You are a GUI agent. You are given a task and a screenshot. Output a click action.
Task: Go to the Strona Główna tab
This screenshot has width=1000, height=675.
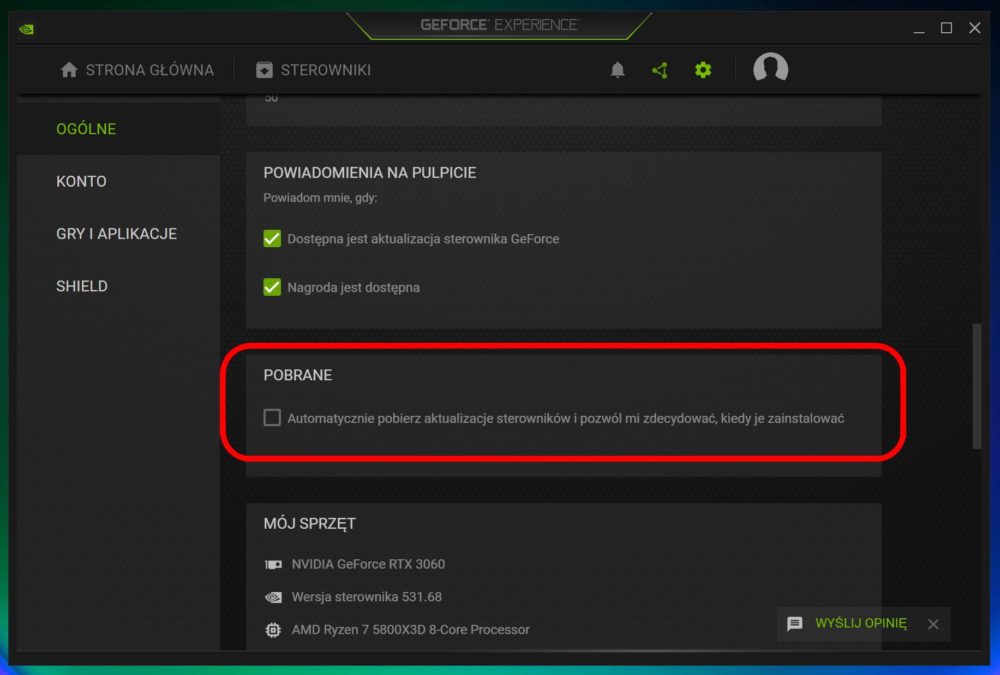pos(137,70)
